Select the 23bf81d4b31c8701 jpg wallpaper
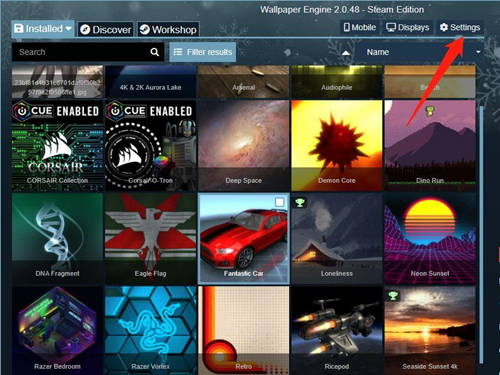Image resolution: width=500 pixels, height=375 pixels. pyautogui.click(x=57, y=82)
